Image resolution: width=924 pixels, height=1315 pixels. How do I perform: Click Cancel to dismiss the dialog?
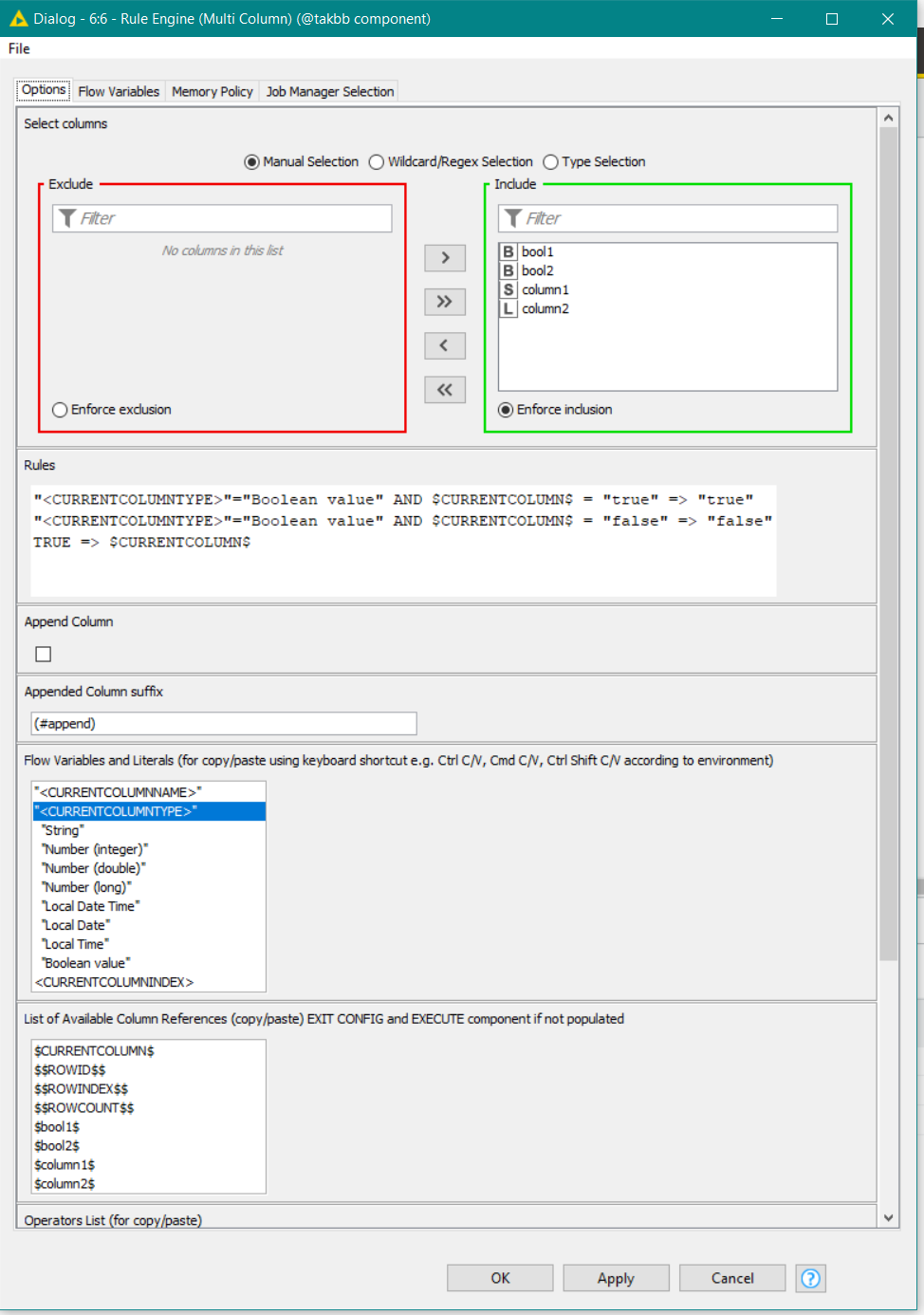point(731,1278)
